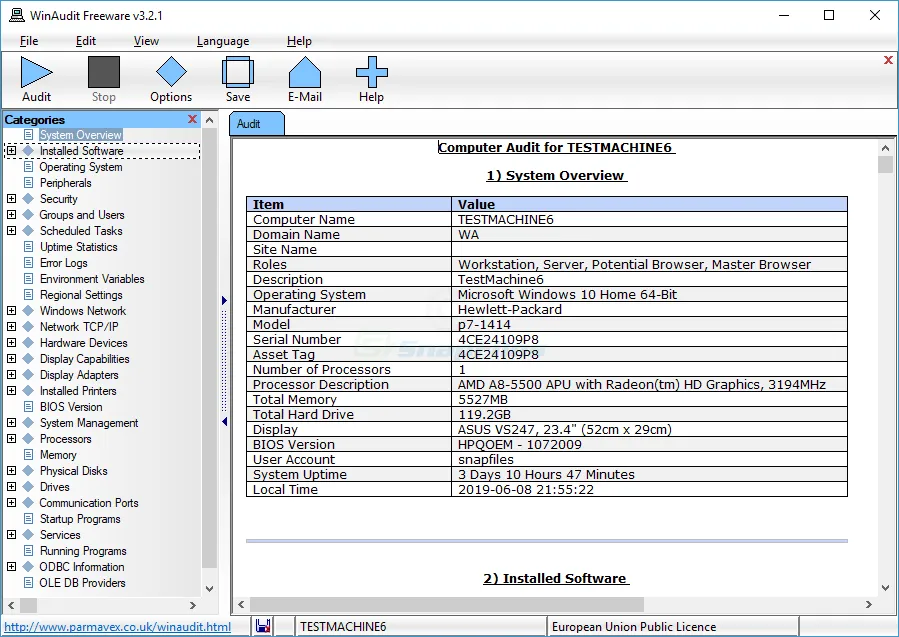899x637 pixels.
Task: Click lower blue splitter arrow pointing left
Action: 224,421
